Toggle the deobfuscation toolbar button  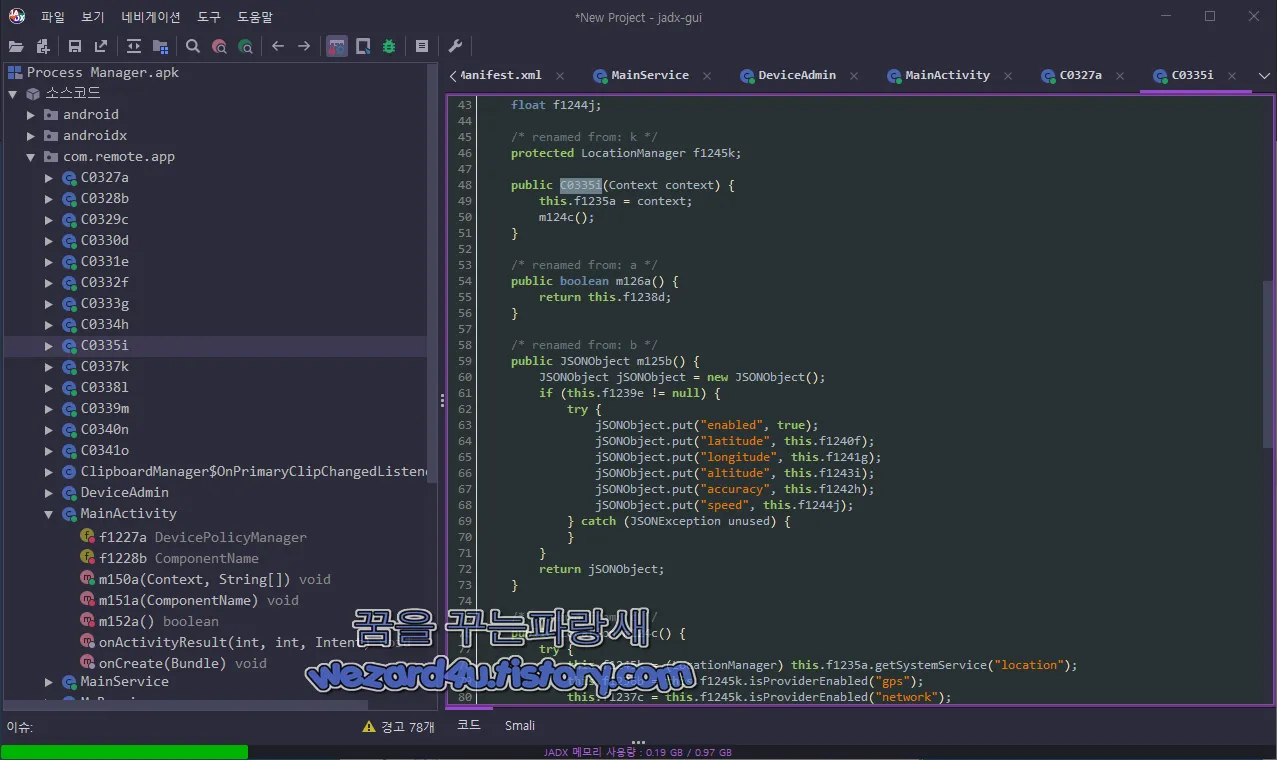coord(337,46)
